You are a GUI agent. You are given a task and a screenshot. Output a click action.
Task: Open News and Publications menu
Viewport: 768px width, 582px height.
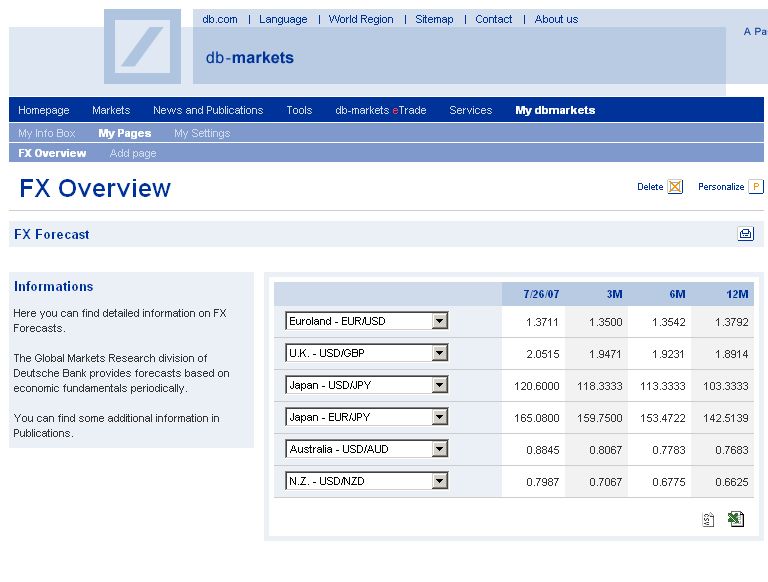click(x=208, y=110)
